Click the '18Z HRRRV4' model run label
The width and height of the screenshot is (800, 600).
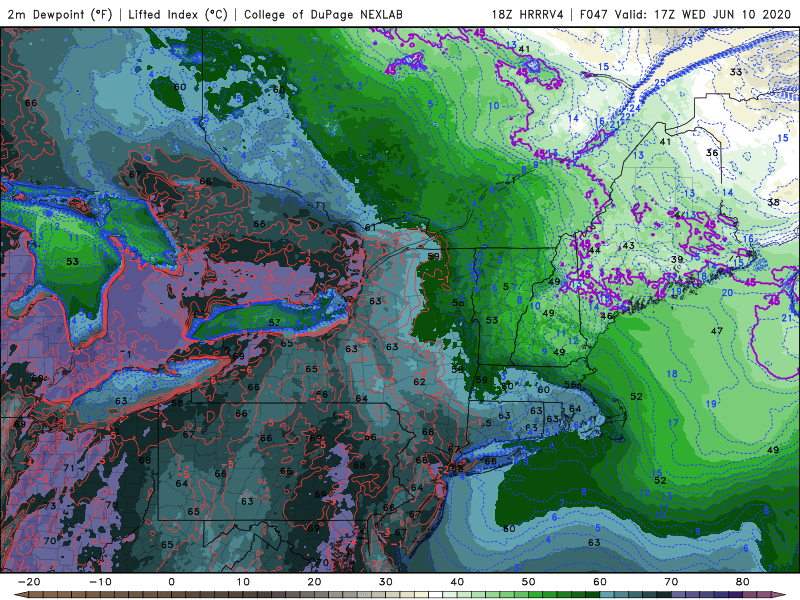click(528, 14)
